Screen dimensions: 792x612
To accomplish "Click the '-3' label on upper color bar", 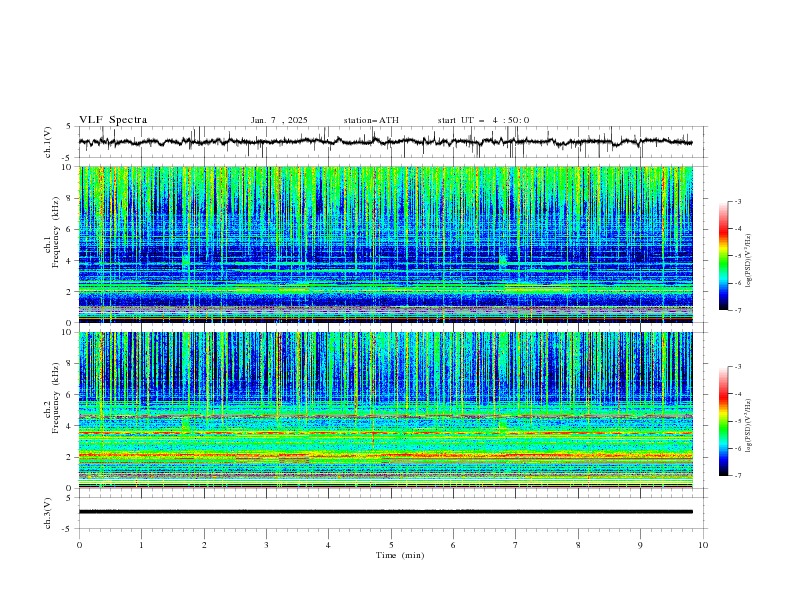I will (738, 201).
